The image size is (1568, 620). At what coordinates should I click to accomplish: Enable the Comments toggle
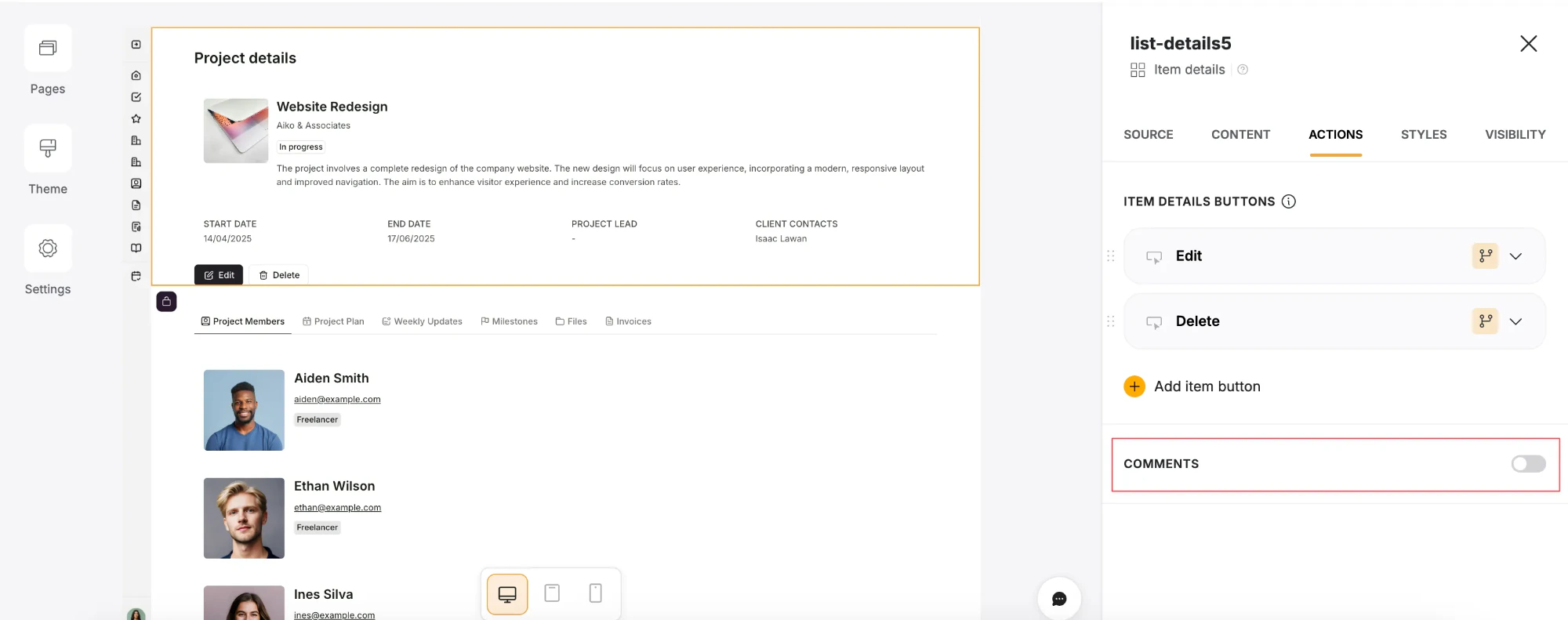coord(1528,464)
